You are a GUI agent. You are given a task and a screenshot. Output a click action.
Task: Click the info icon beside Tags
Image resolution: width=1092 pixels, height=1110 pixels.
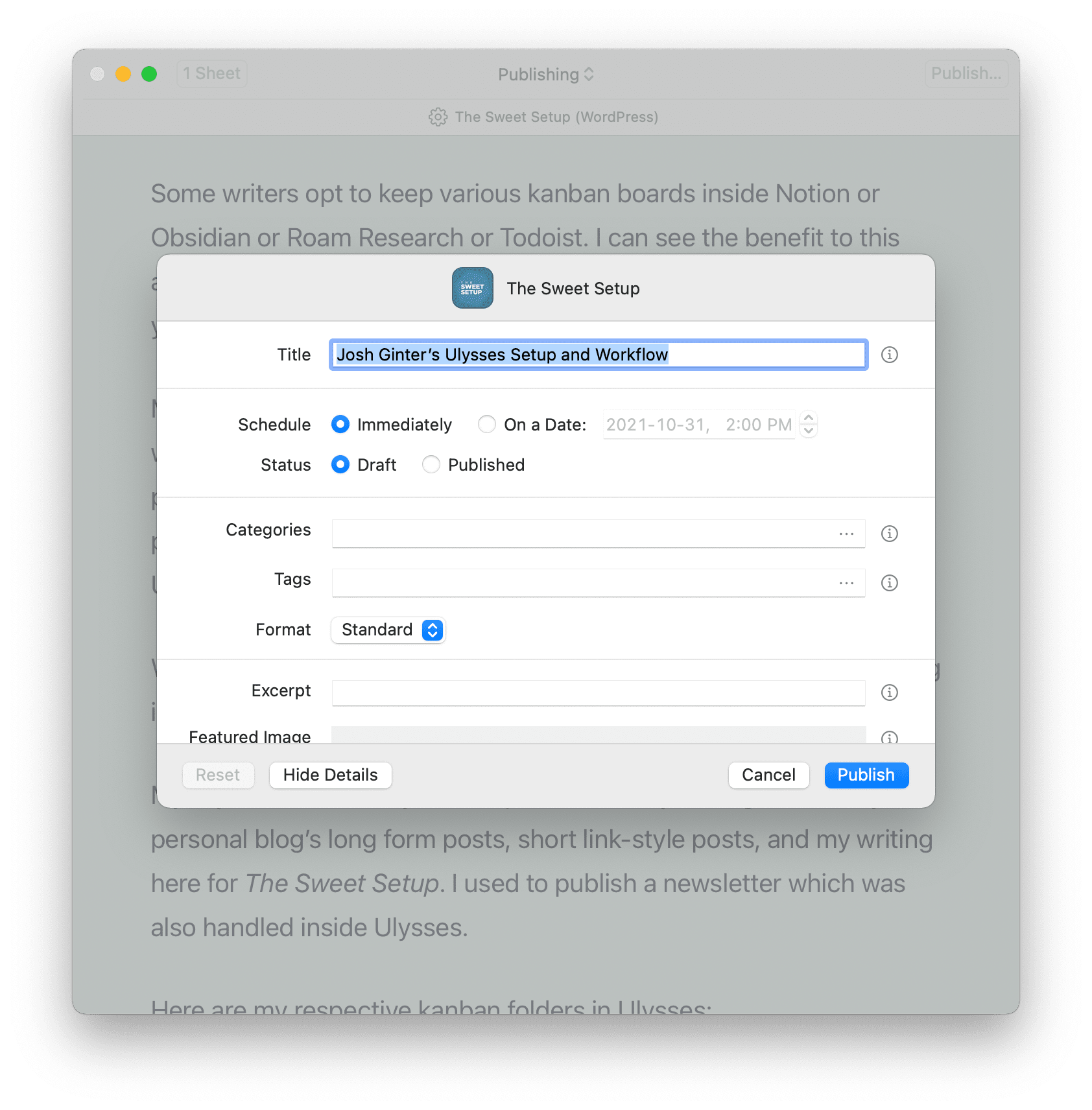(889, 583)
